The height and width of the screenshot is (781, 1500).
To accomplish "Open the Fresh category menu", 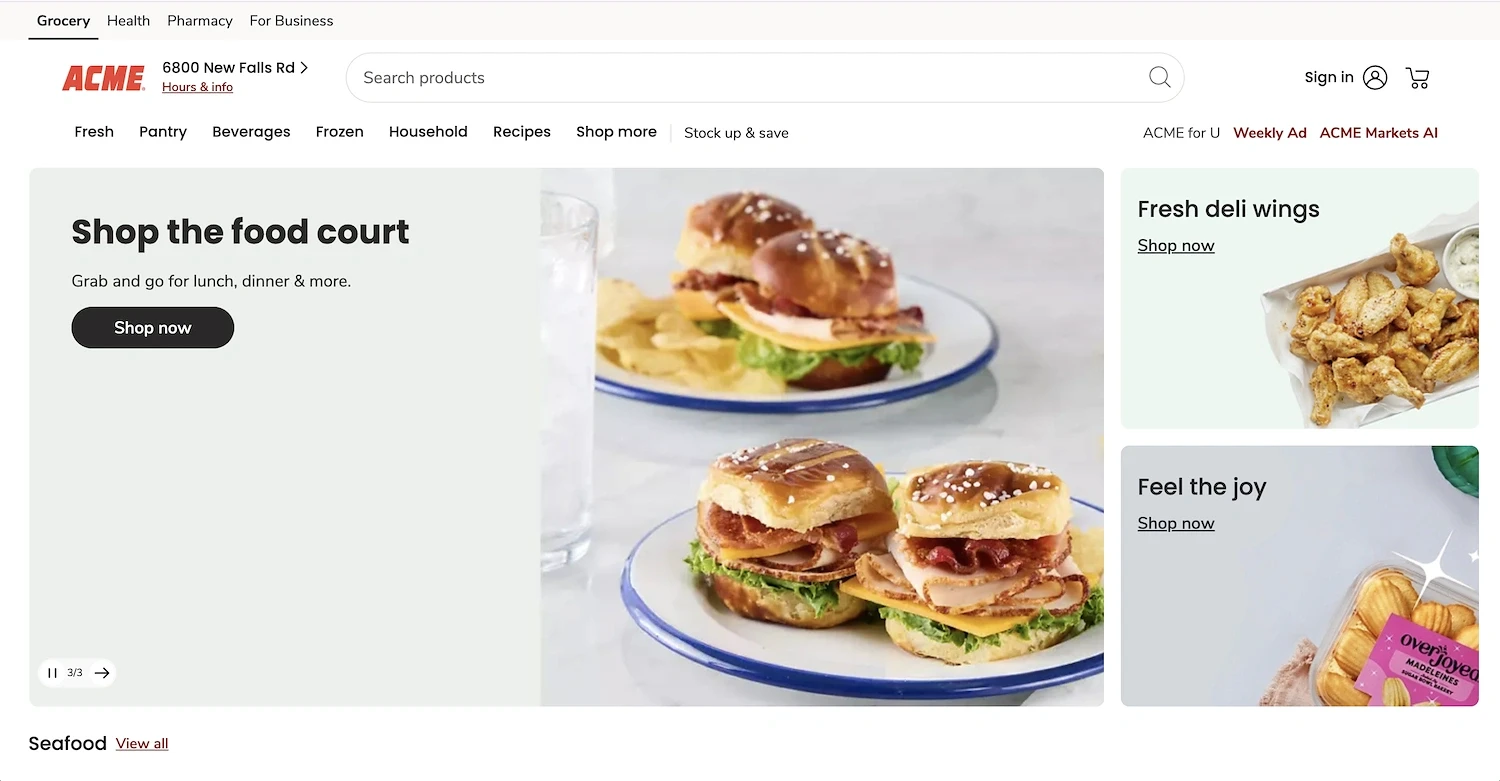I will click(x=94, y=132).
